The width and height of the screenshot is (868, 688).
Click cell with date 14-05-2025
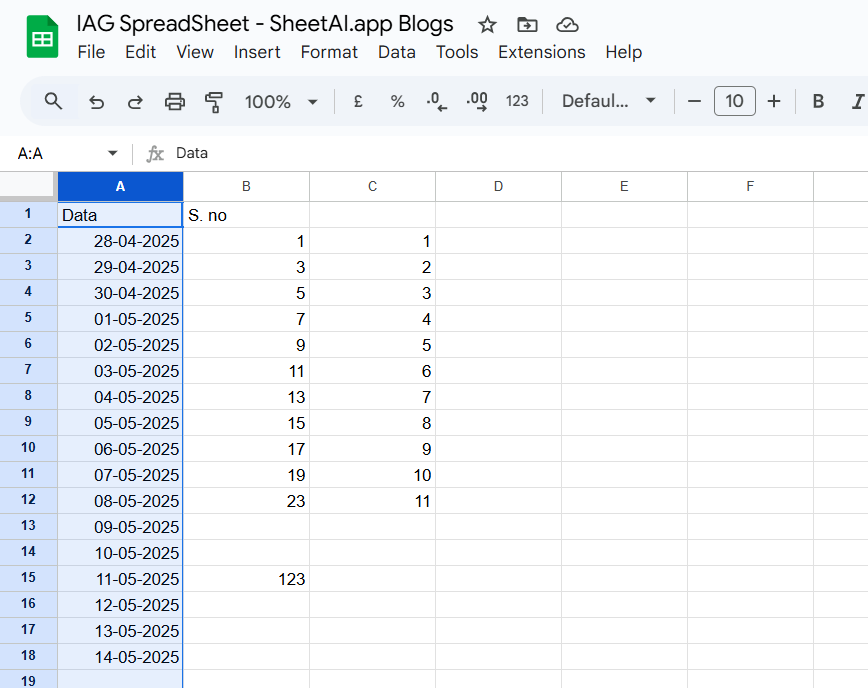tap(120, 657)
